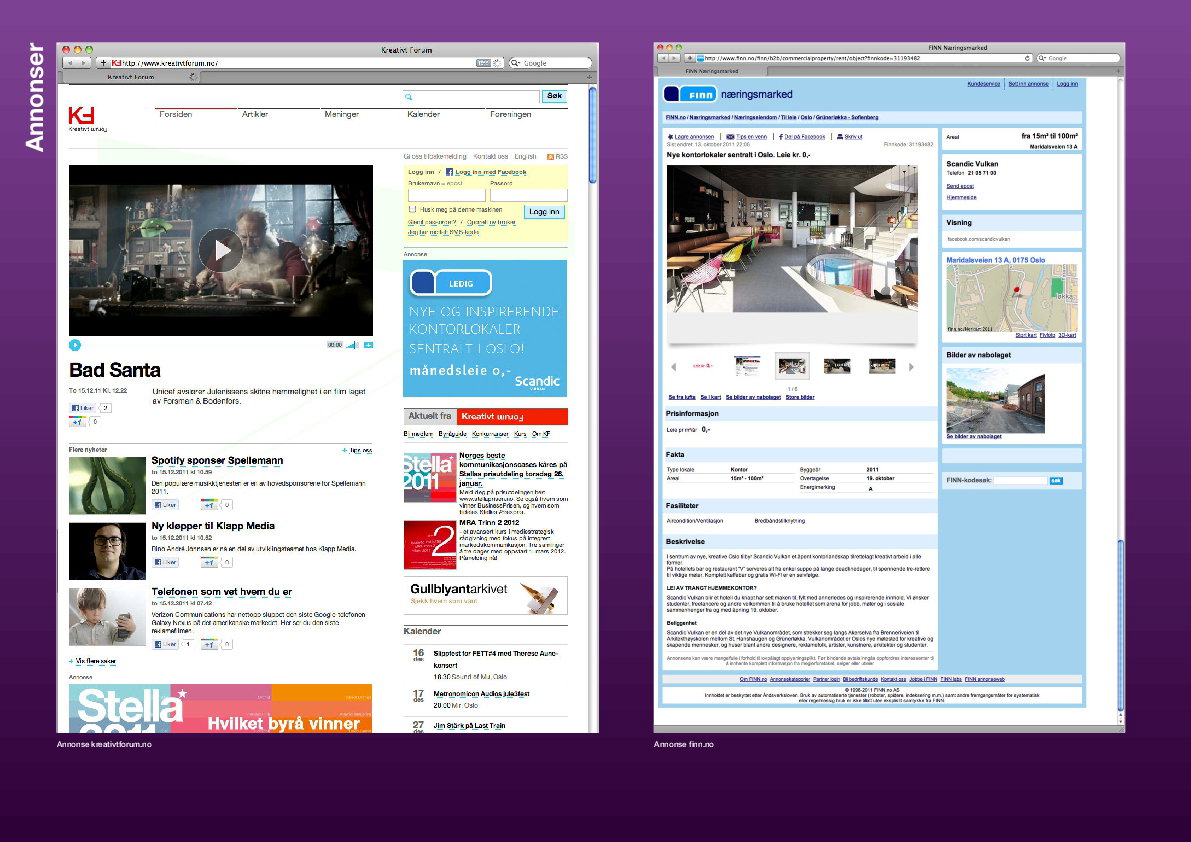Tick the Husk meg på denne maskinen checkbox

click(412, 209)
